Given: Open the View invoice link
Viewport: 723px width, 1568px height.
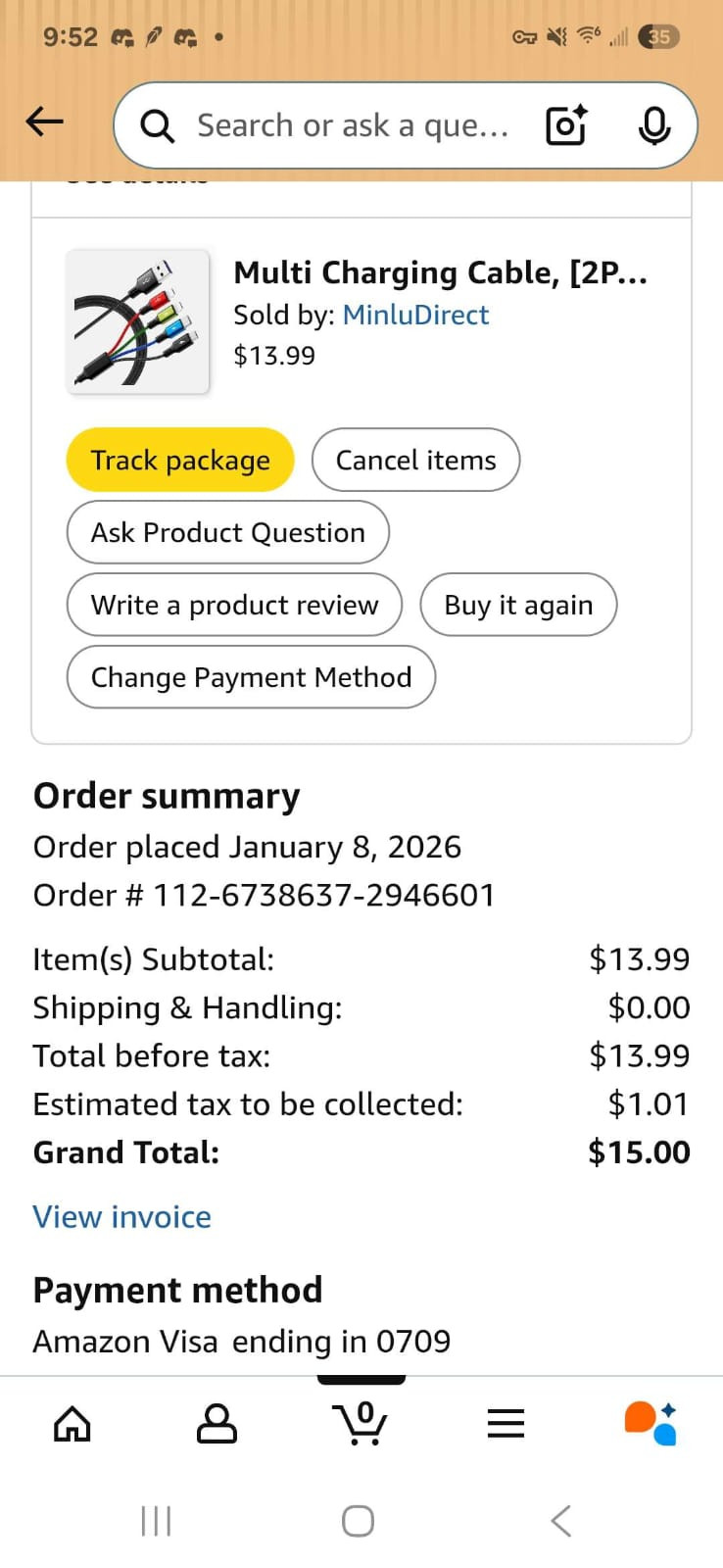Looking at the screenshot, I should [122, 1217].
